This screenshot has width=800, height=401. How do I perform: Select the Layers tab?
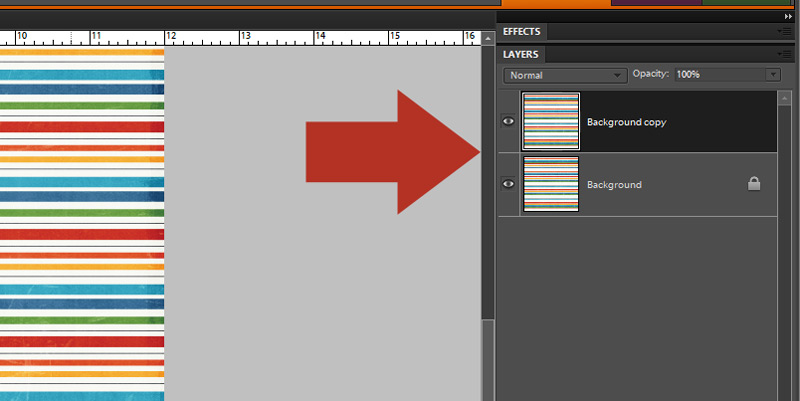click(520, 54)
